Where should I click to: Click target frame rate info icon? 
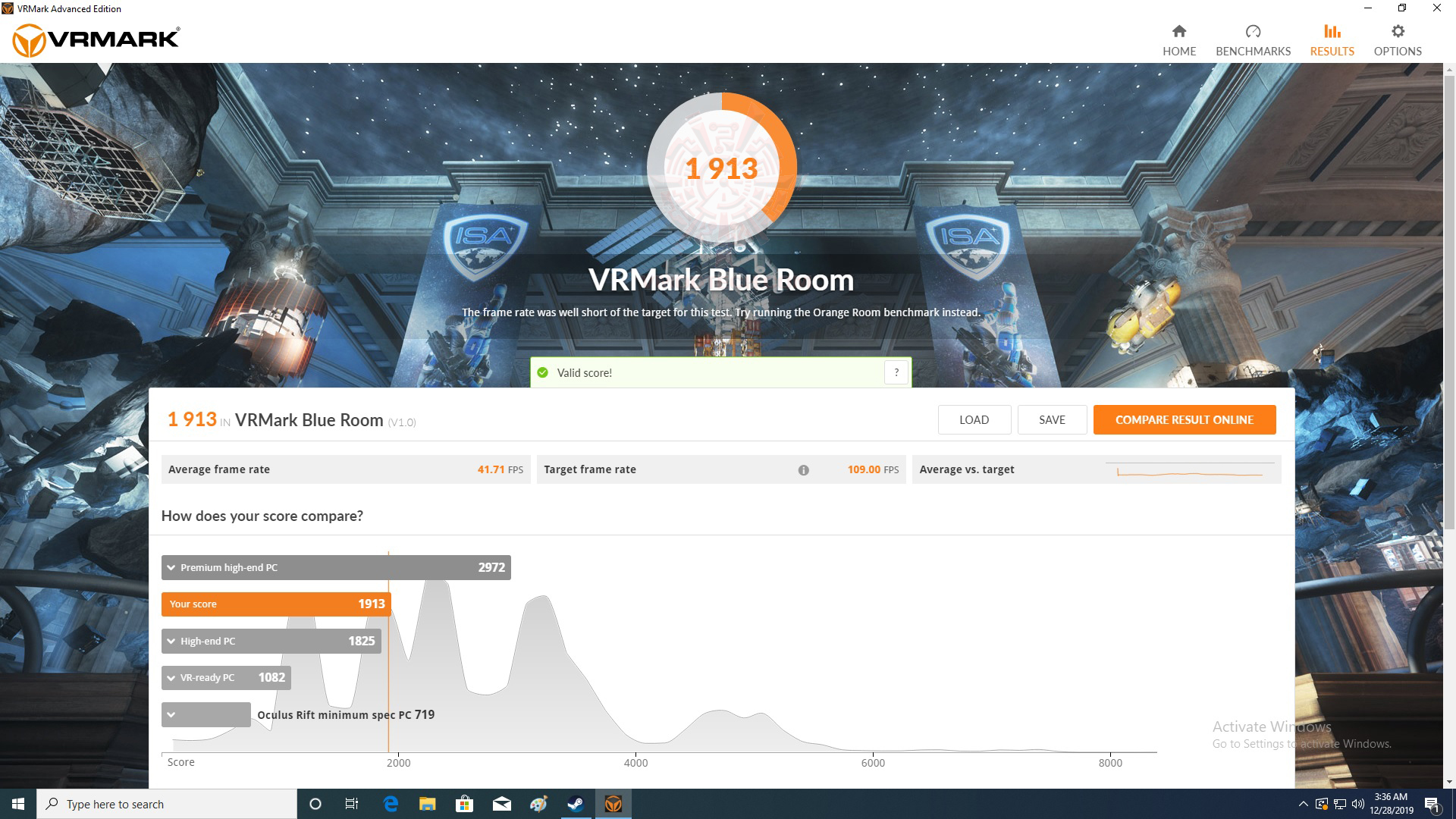tap(803, 470)
